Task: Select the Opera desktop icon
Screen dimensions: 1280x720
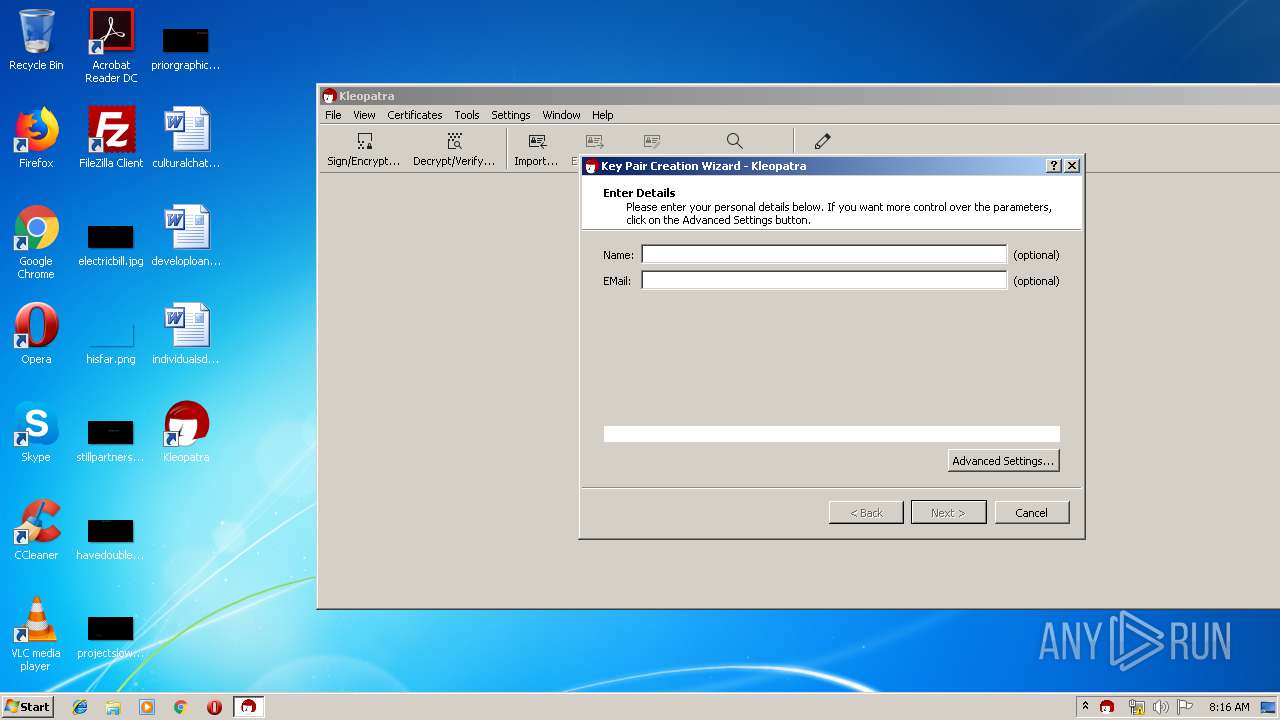Action: (x=36, y=334)
